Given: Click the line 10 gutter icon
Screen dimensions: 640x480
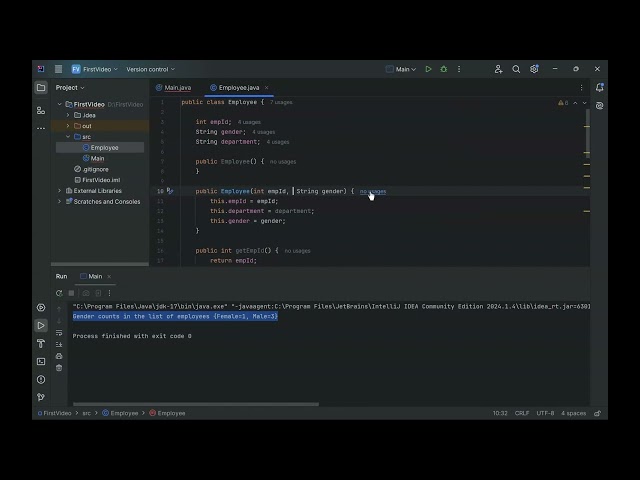Looking at the screenshot, I should click(x=170, y=191).
